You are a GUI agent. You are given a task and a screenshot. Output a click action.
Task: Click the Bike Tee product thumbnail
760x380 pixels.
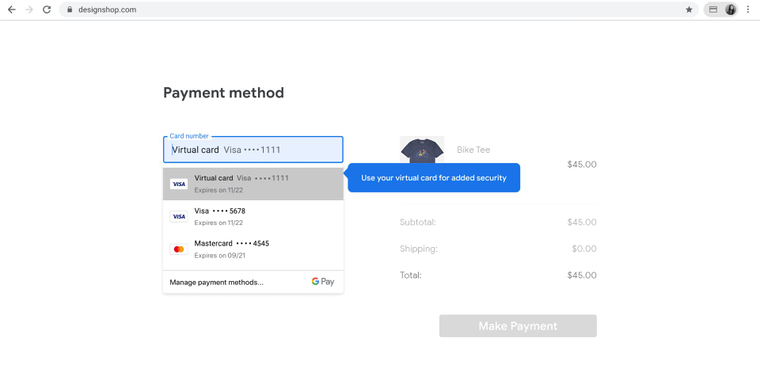(x=422, y=150)
